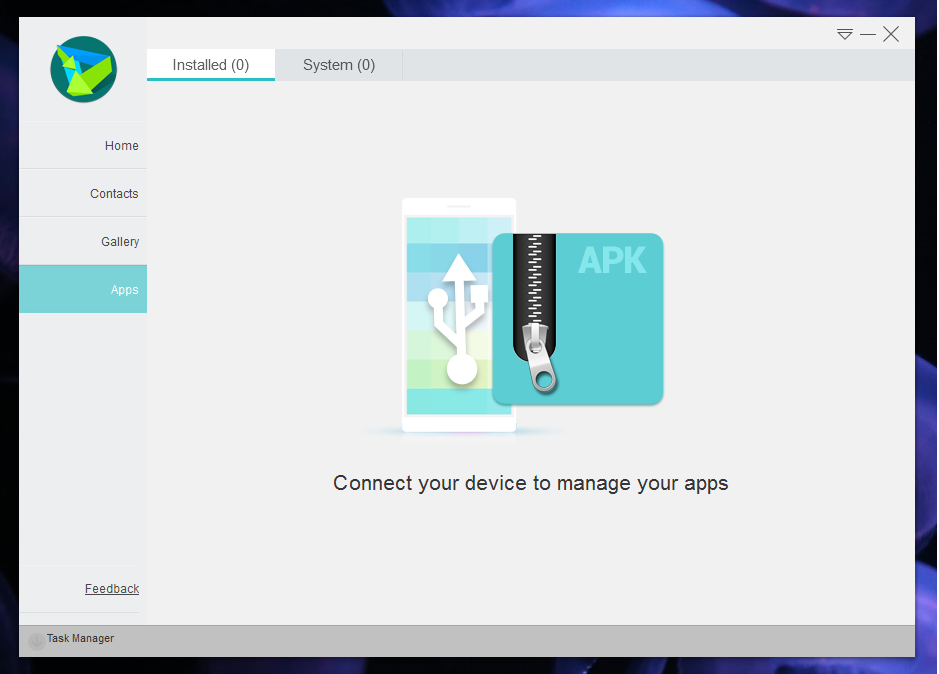Open the title bar dropdown menu arrow
This screenshot has height=674, width=939.
[844, 34]
